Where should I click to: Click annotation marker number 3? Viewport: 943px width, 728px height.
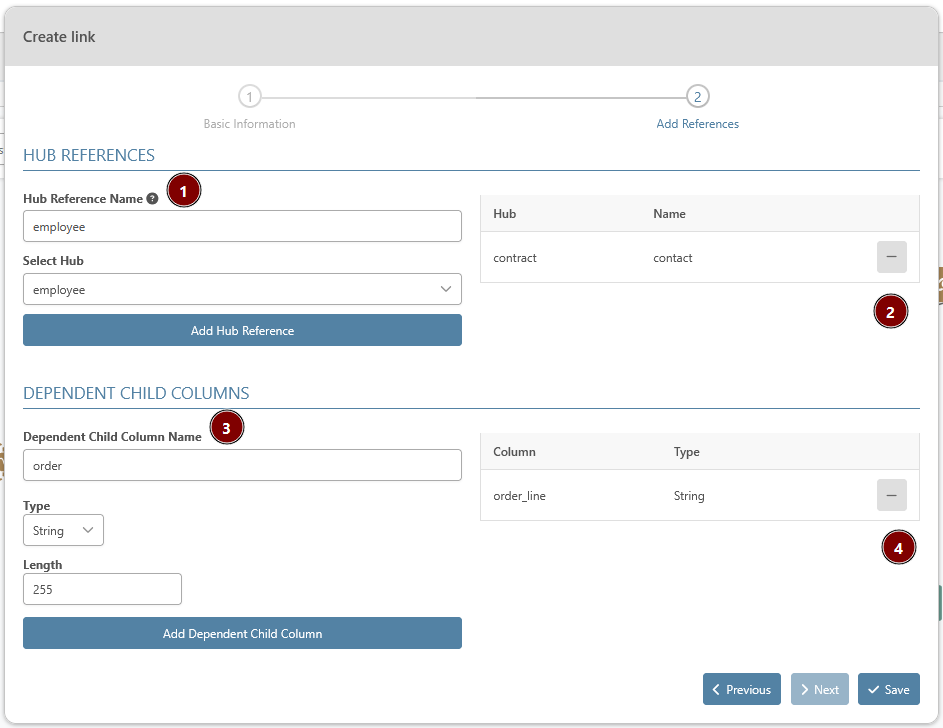click(x=227, y=428)
